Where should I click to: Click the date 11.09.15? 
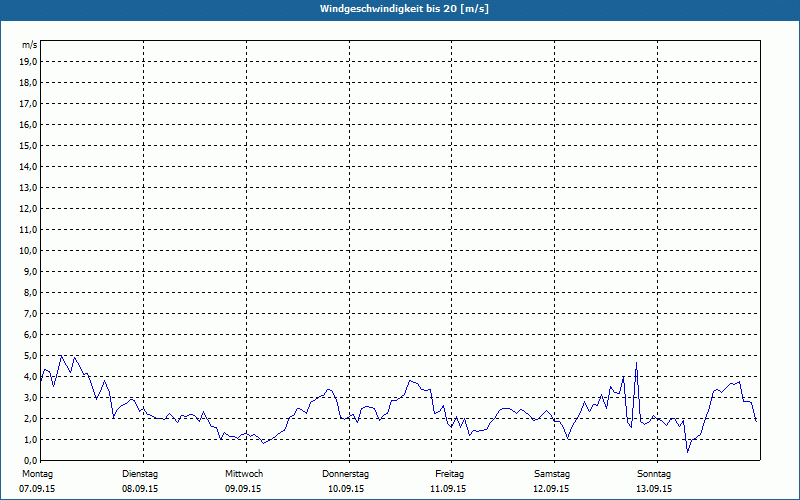pos(448,489)
